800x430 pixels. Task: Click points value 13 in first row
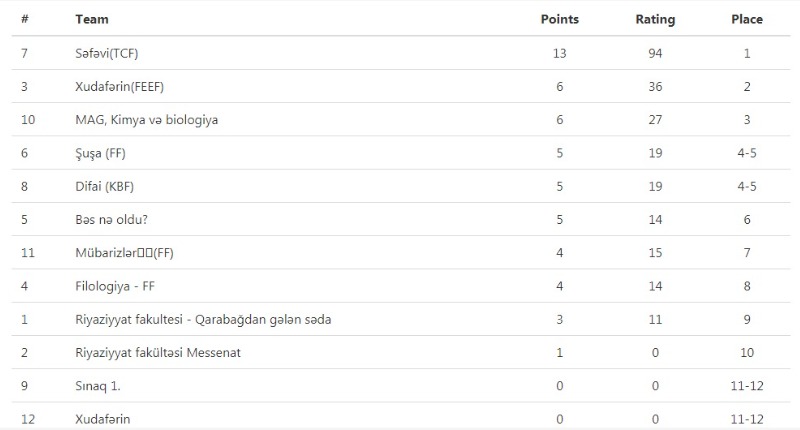(x=559, y=53)
